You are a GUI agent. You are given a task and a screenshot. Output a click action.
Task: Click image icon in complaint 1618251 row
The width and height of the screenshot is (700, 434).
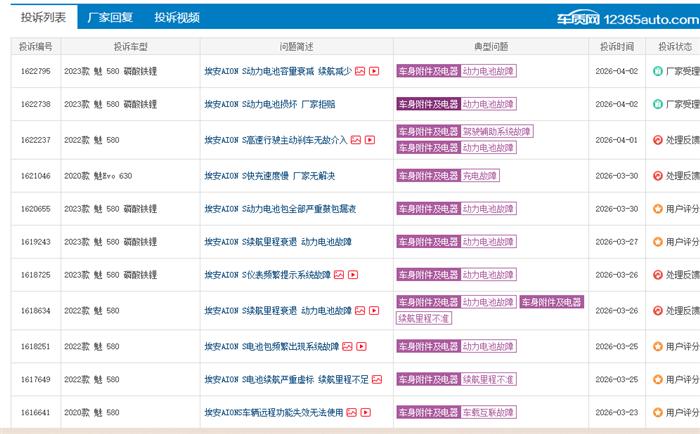348,346
